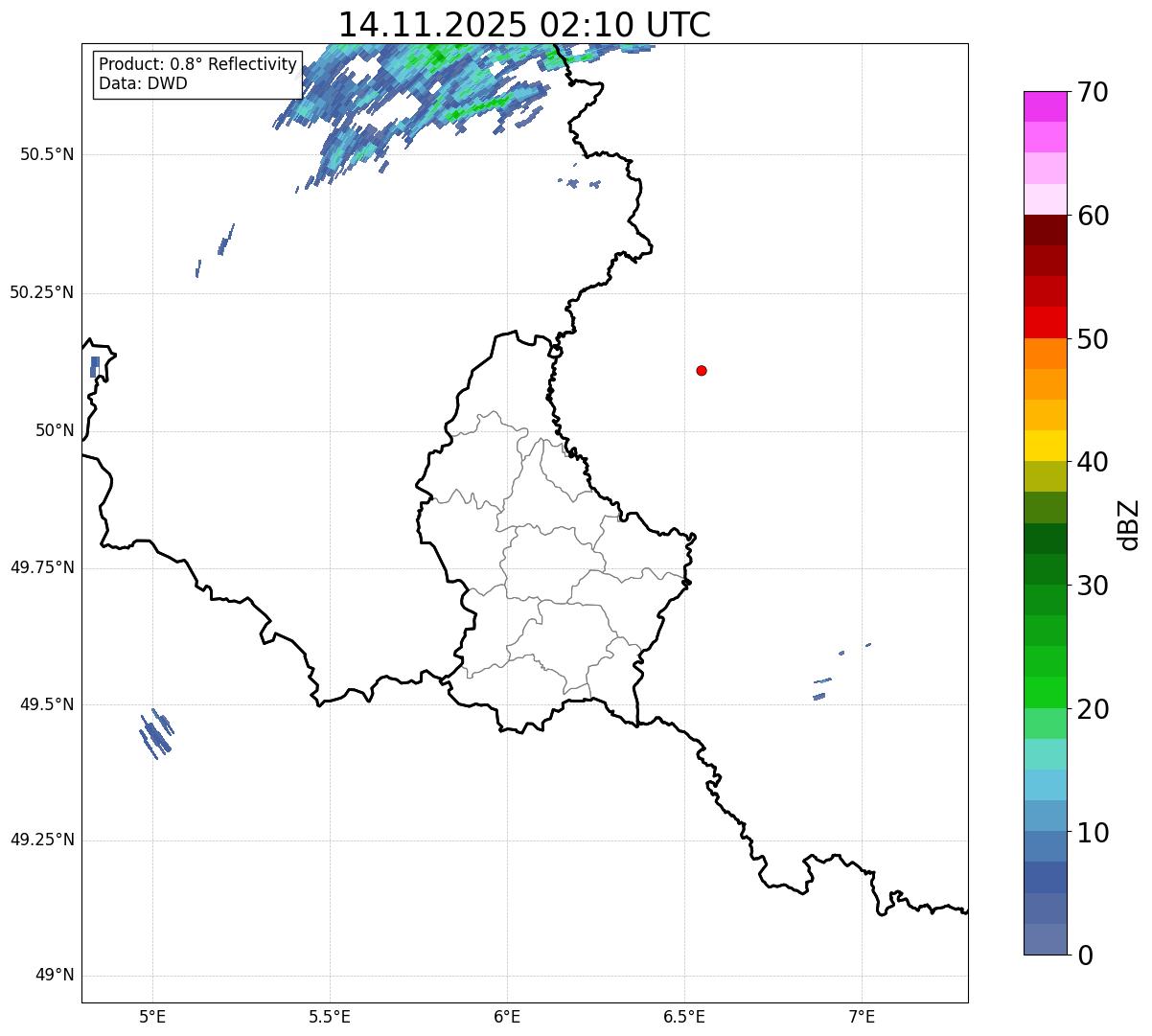Click the 49.25°N latitude tick label
Screen dimensions: 1152x1036
[41, 840]
